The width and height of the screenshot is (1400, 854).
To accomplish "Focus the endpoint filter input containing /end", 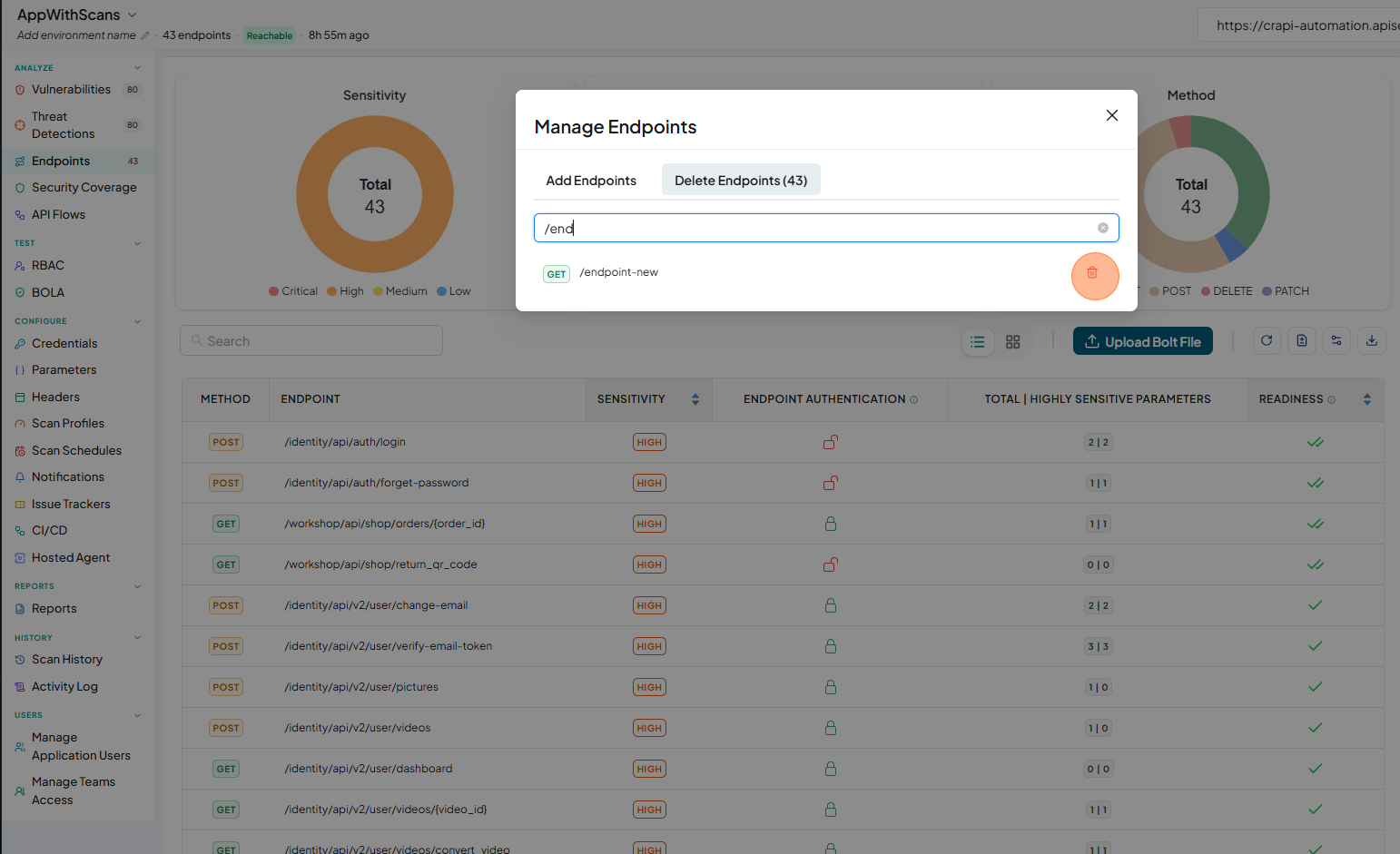I will tap(826, 228).
